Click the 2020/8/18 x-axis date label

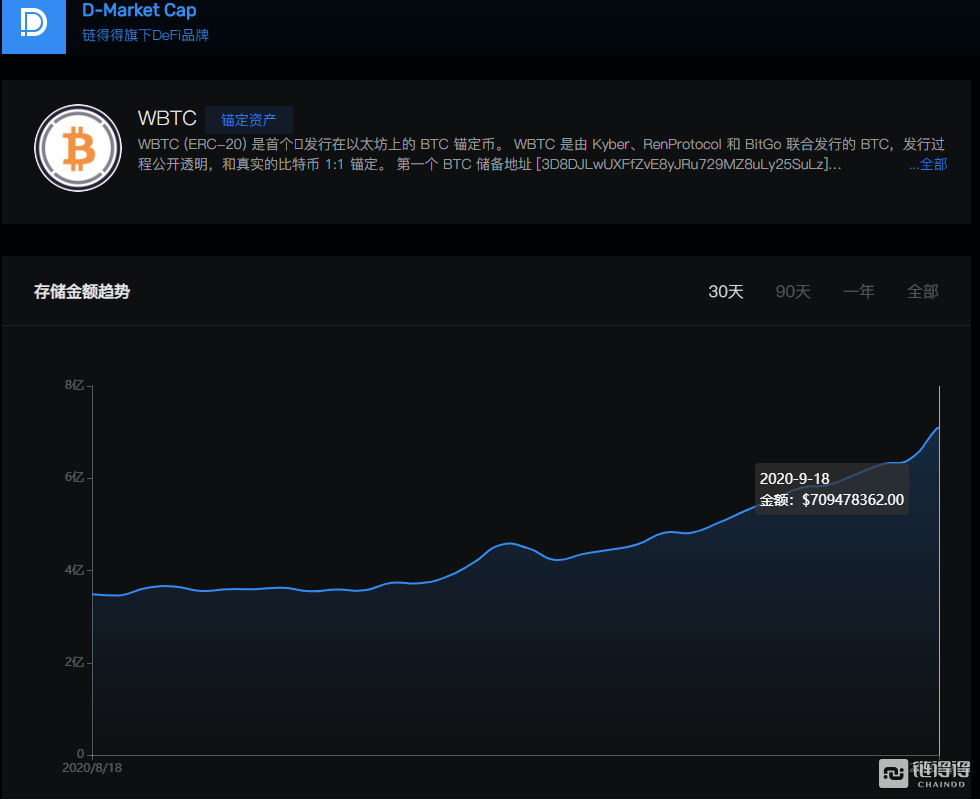[x=92, y=768]
